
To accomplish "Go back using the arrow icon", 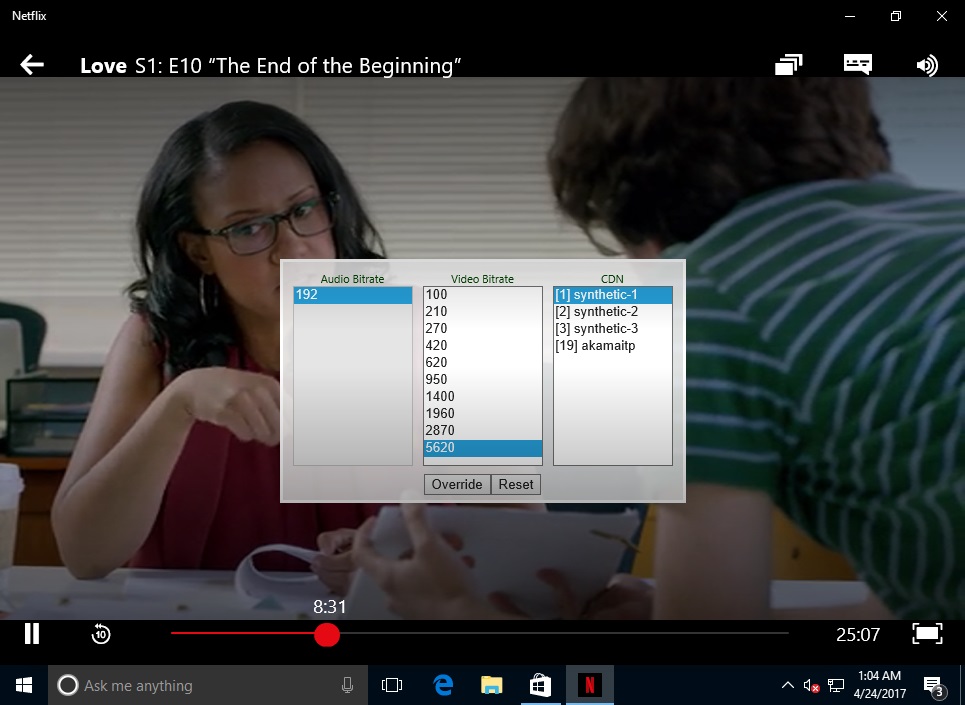I will [x=31, y=64].
